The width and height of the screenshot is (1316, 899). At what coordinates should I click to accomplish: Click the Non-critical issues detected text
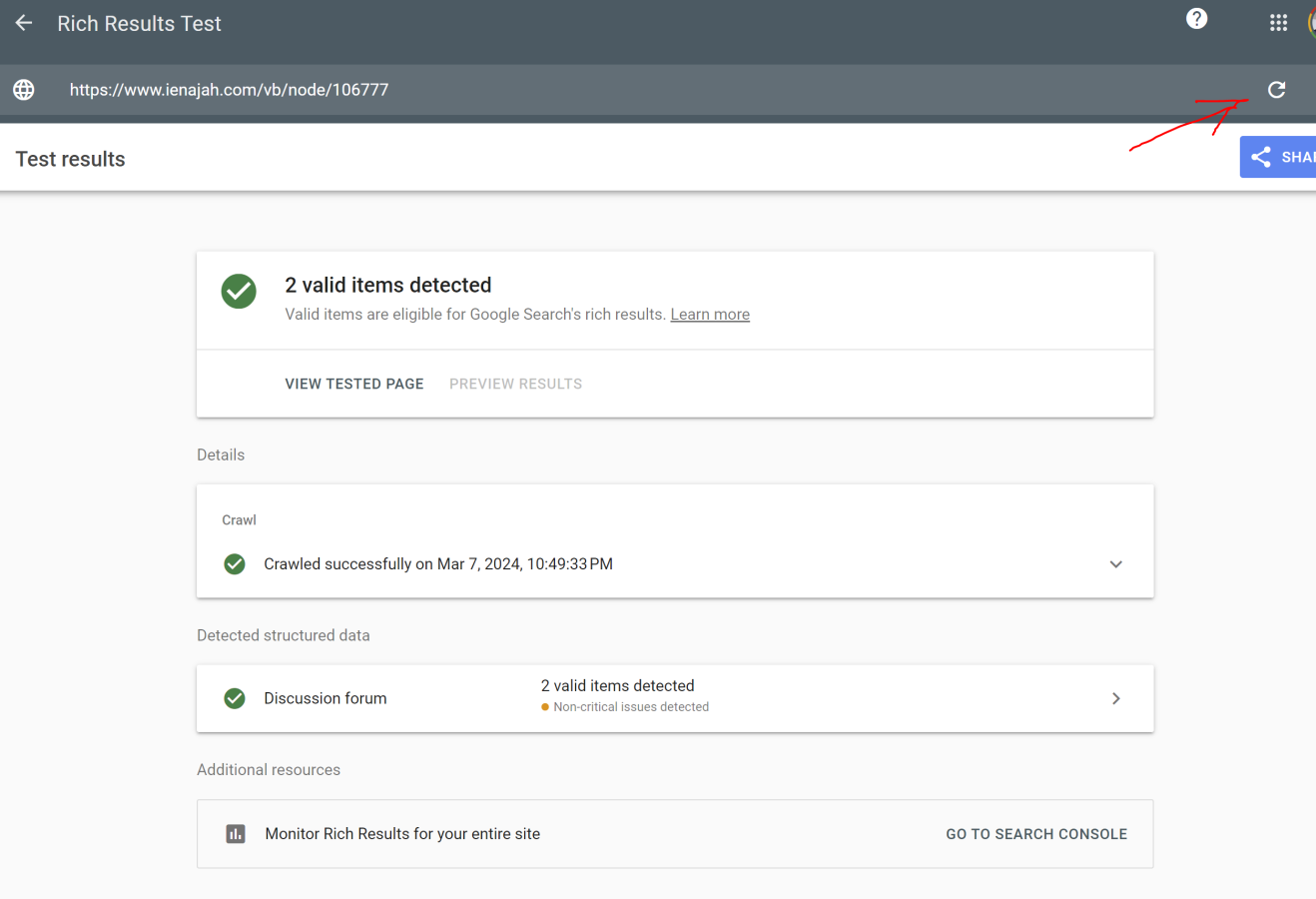pyautogui.click(x=631, y=707)
